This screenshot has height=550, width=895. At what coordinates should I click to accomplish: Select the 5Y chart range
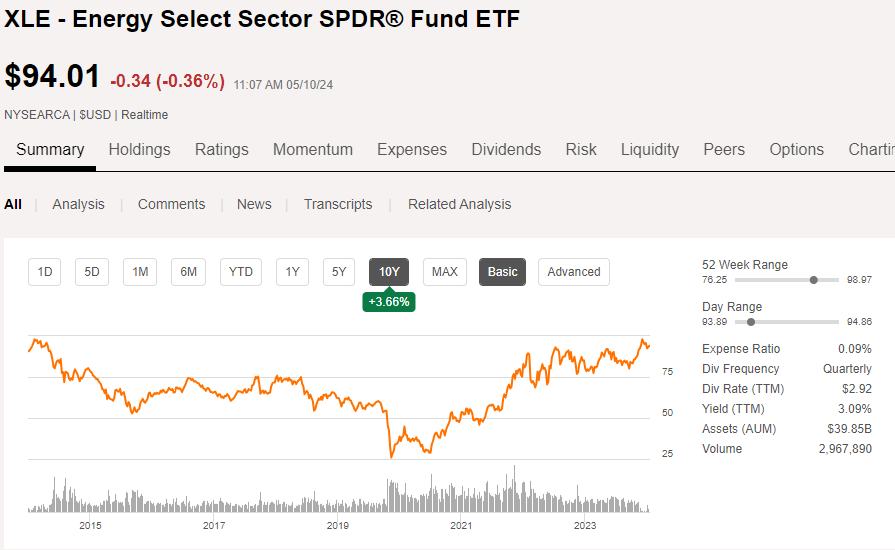point(339,272)
